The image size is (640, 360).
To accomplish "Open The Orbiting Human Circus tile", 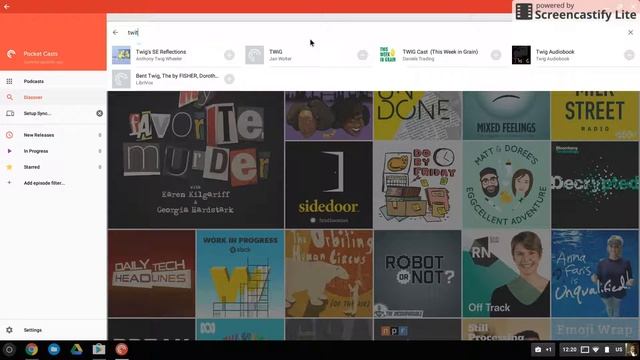I will [329, 273].
